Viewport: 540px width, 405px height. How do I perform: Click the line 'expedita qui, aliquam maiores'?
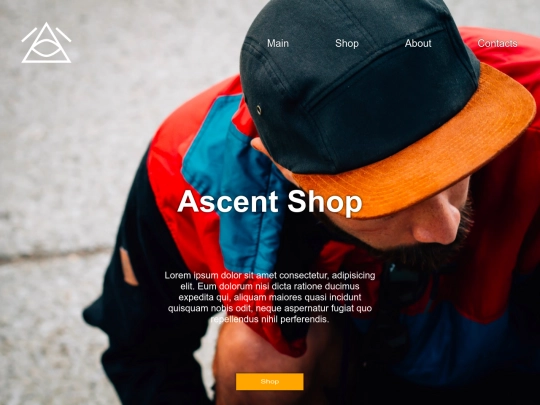[x=270, y=297]
